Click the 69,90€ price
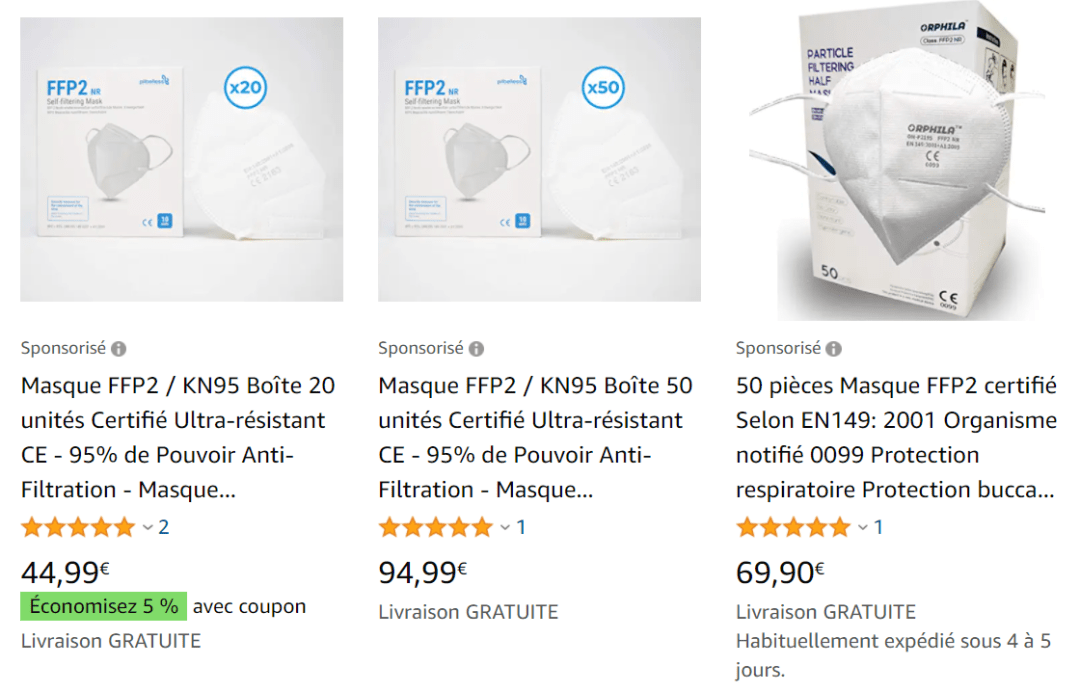The image size is (1080, 692). click(780, 572)
